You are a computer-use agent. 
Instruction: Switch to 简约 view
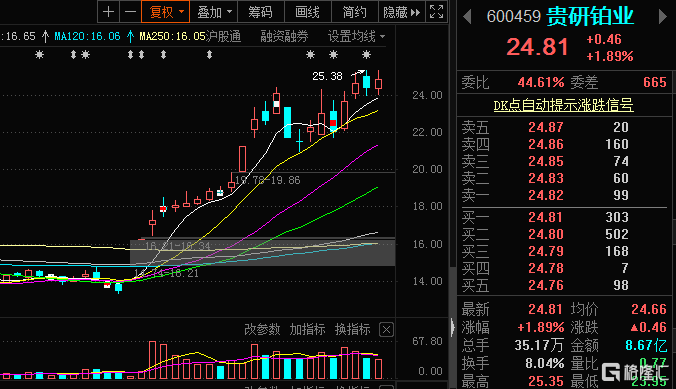click(x=354, y=12)
